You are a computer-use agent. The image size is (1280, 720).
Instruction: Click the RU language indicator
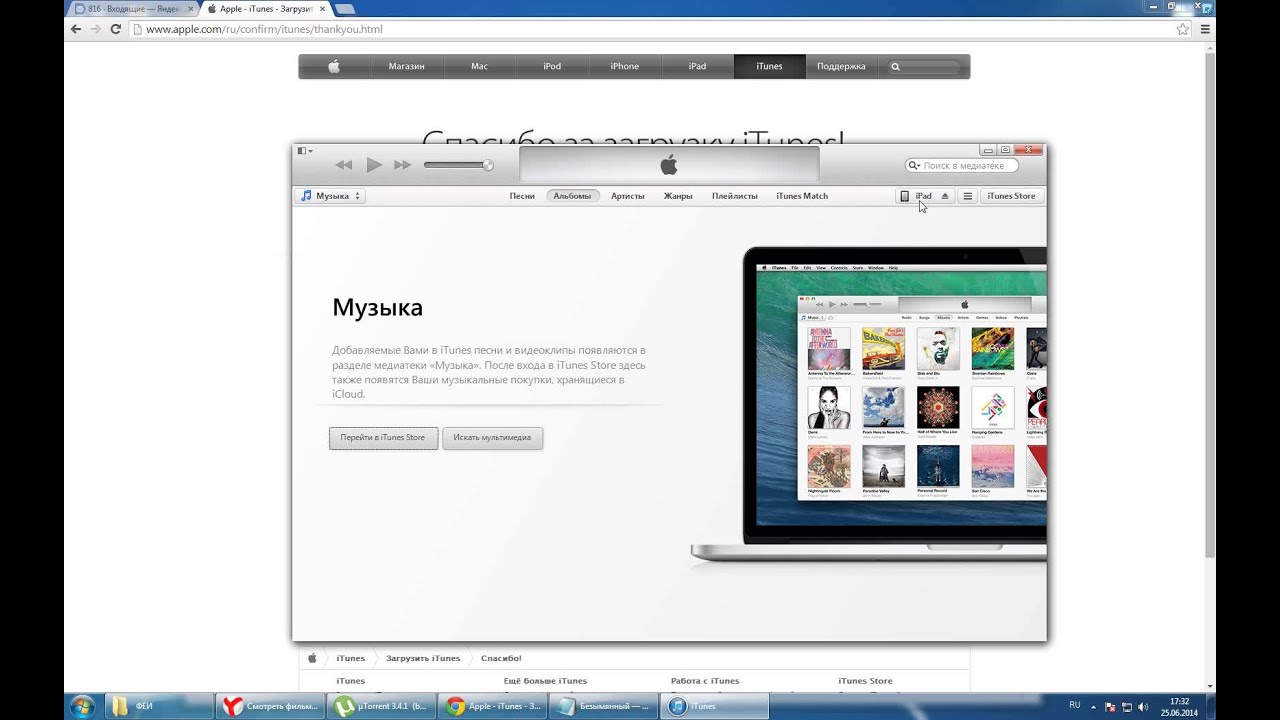(1075, 705)
